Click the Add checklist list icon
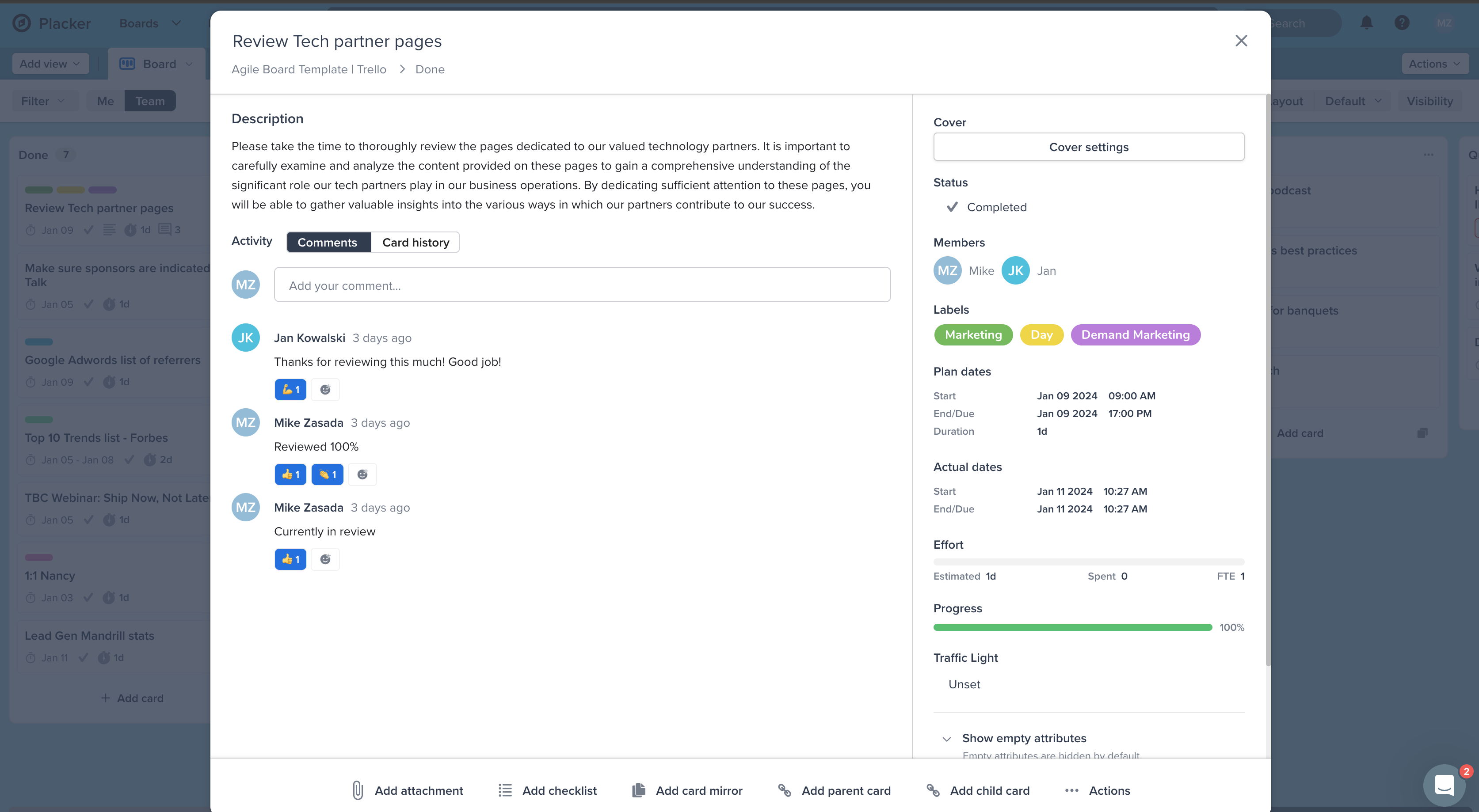Viewport: 1479px width, 812px height. [505, 790]
